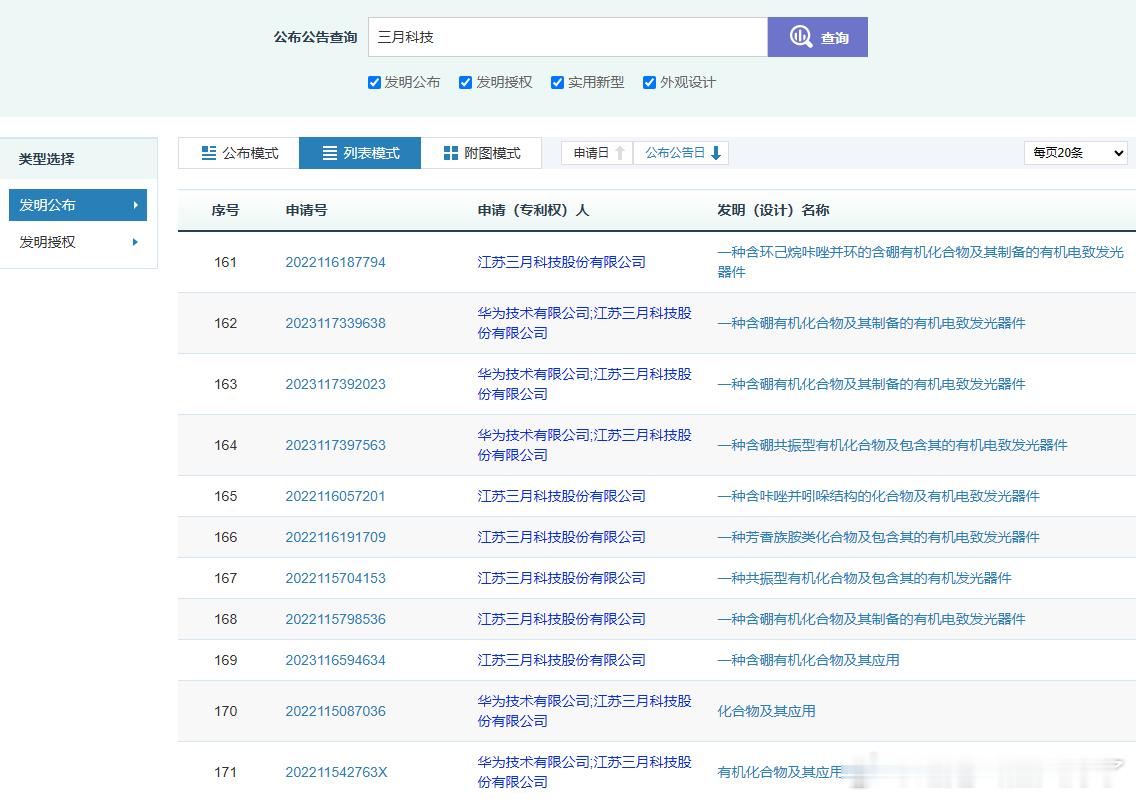1136x799 pixels.
Task: Expand the 发明公布 sidebar arrow
Action: (x=135, y=205)
